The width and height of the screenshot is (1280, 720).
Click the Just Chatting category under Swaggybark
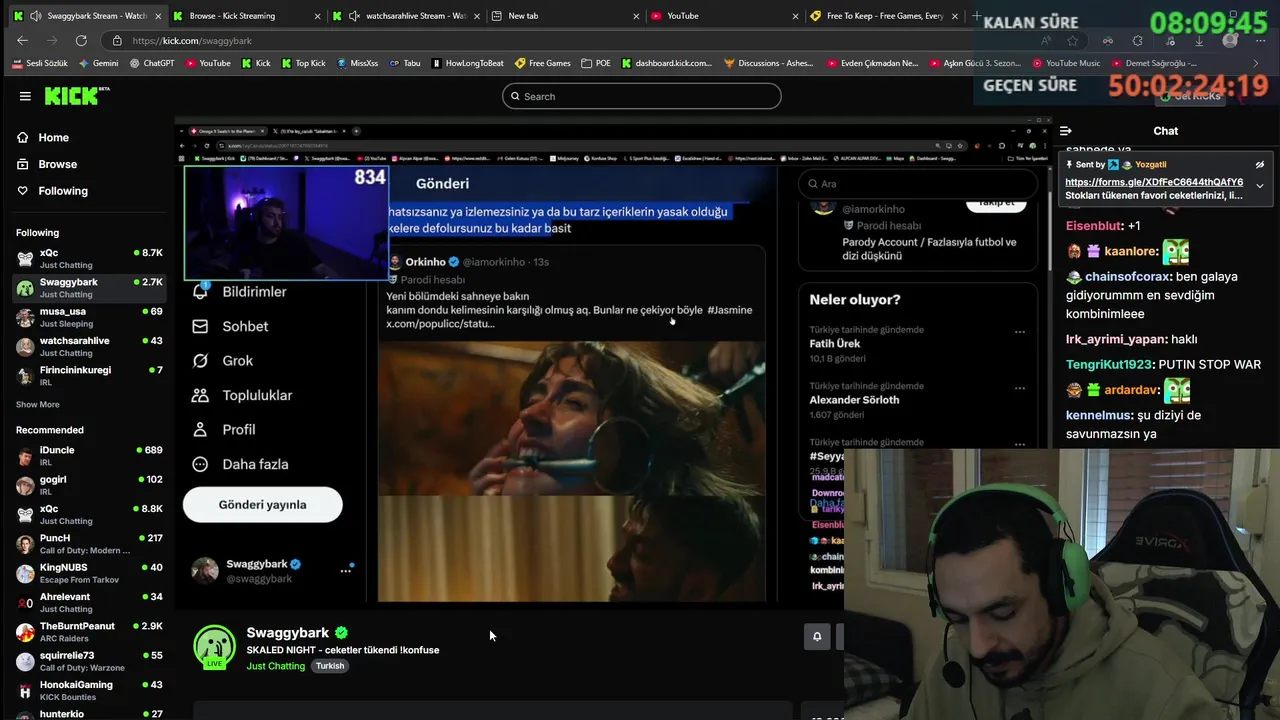[276, 666]
